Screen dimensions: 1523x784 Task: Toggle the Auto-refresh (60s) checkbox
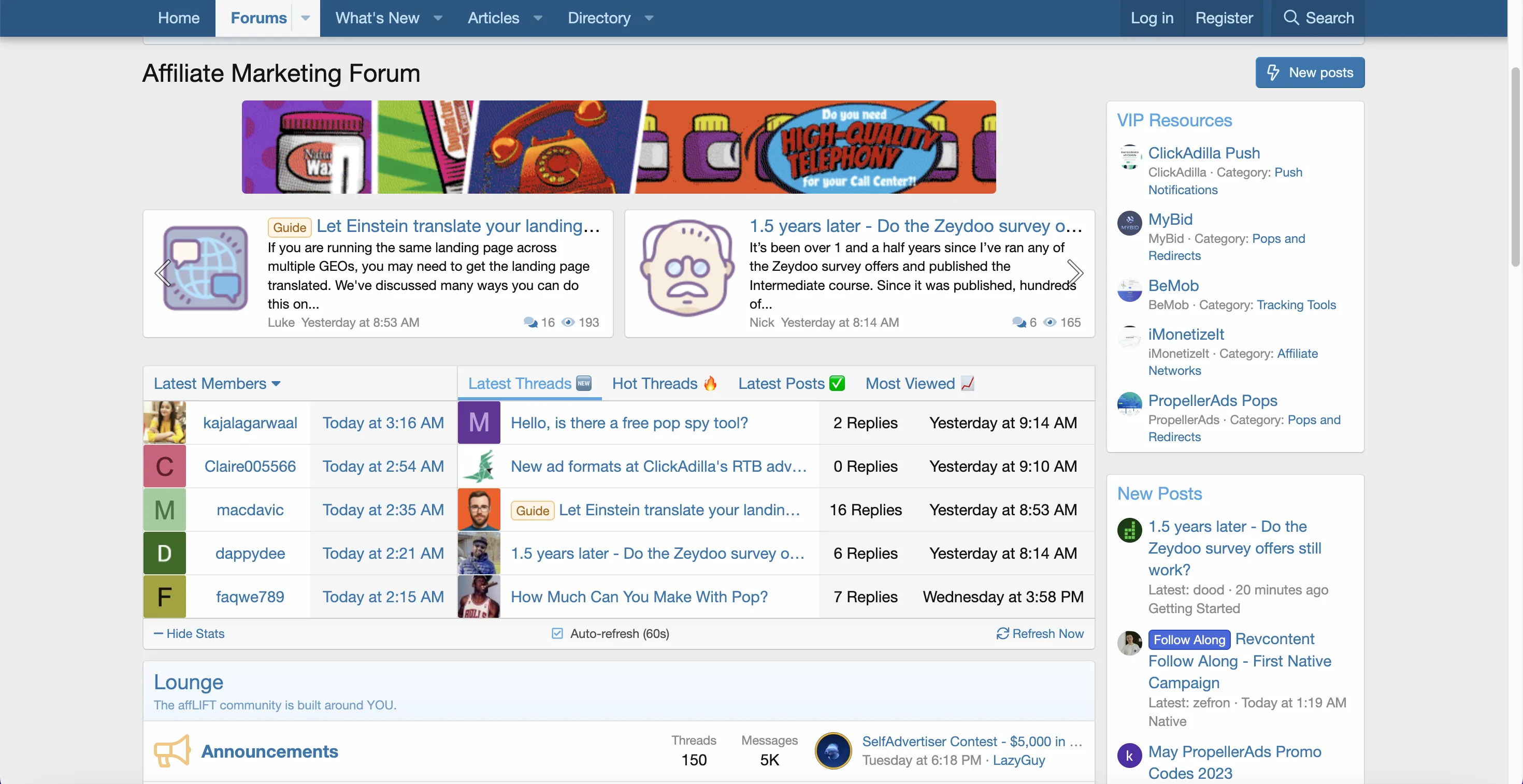[x=557, y=633]
